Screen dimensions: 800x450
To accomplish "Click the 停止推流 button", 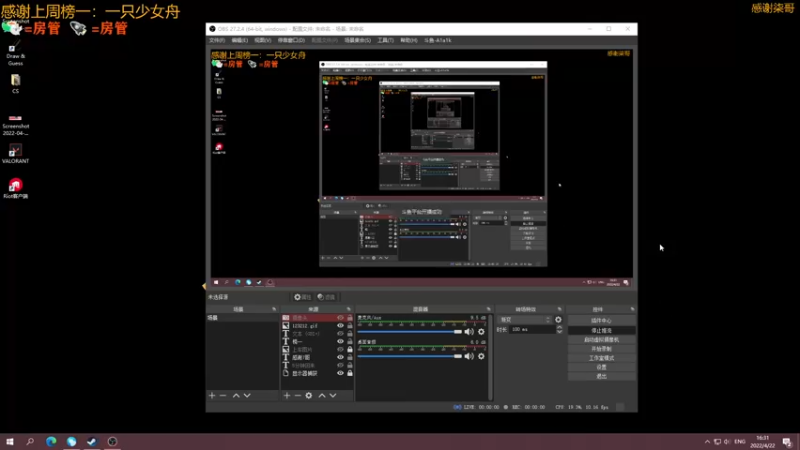I will pyautogui.click(x=602, y=330).
